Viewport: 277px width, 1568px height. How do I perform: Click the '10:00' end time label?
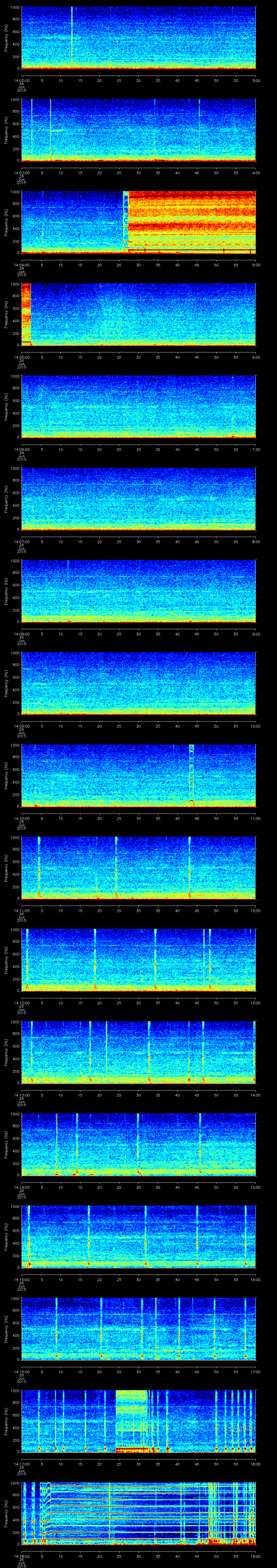[x=255, y=726]
